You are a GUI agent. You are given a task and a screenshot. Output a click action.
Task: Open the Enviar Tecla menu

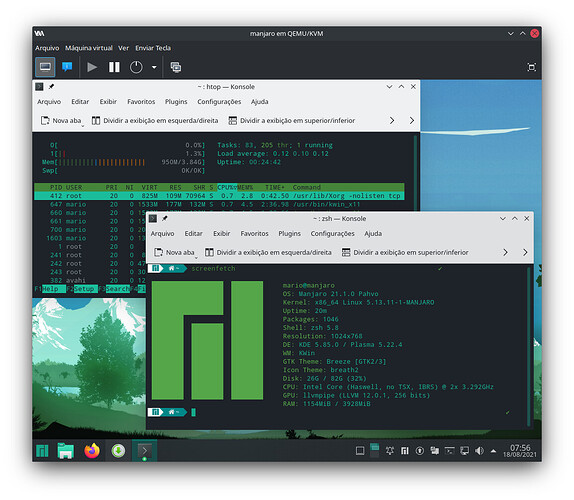tap(153, 48)
